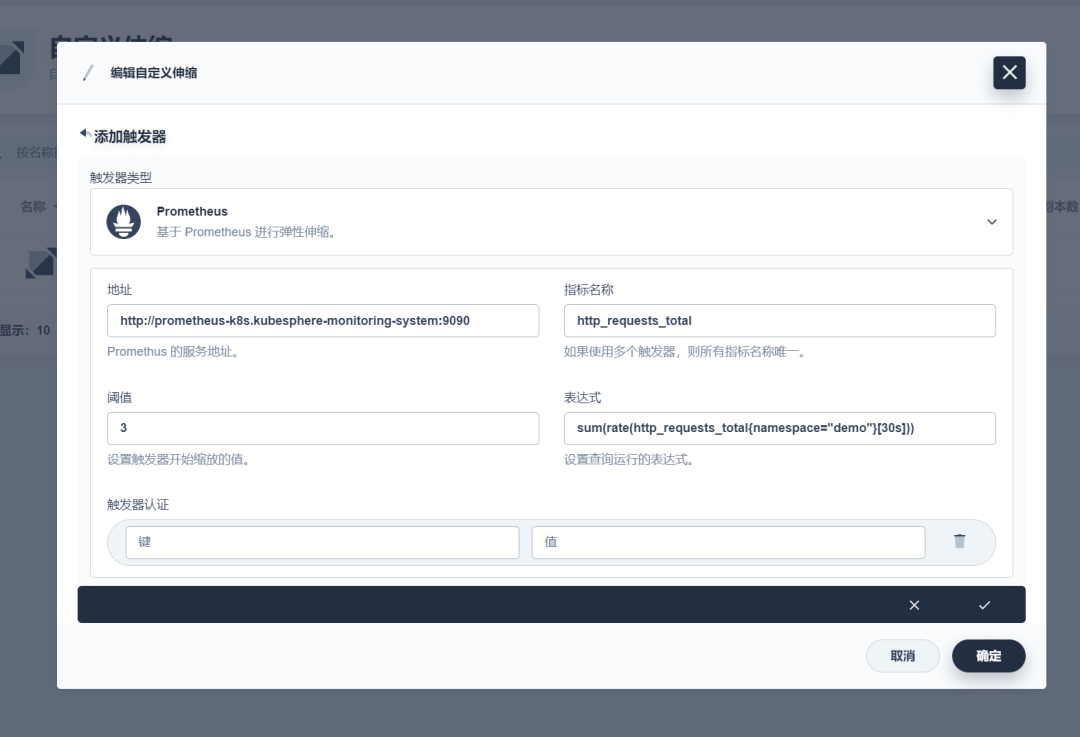Discard the trigger with the X icon in the dark bar
Viewport: 1080px width, 737px height.
pyautogui.click(x=914, y=605)
